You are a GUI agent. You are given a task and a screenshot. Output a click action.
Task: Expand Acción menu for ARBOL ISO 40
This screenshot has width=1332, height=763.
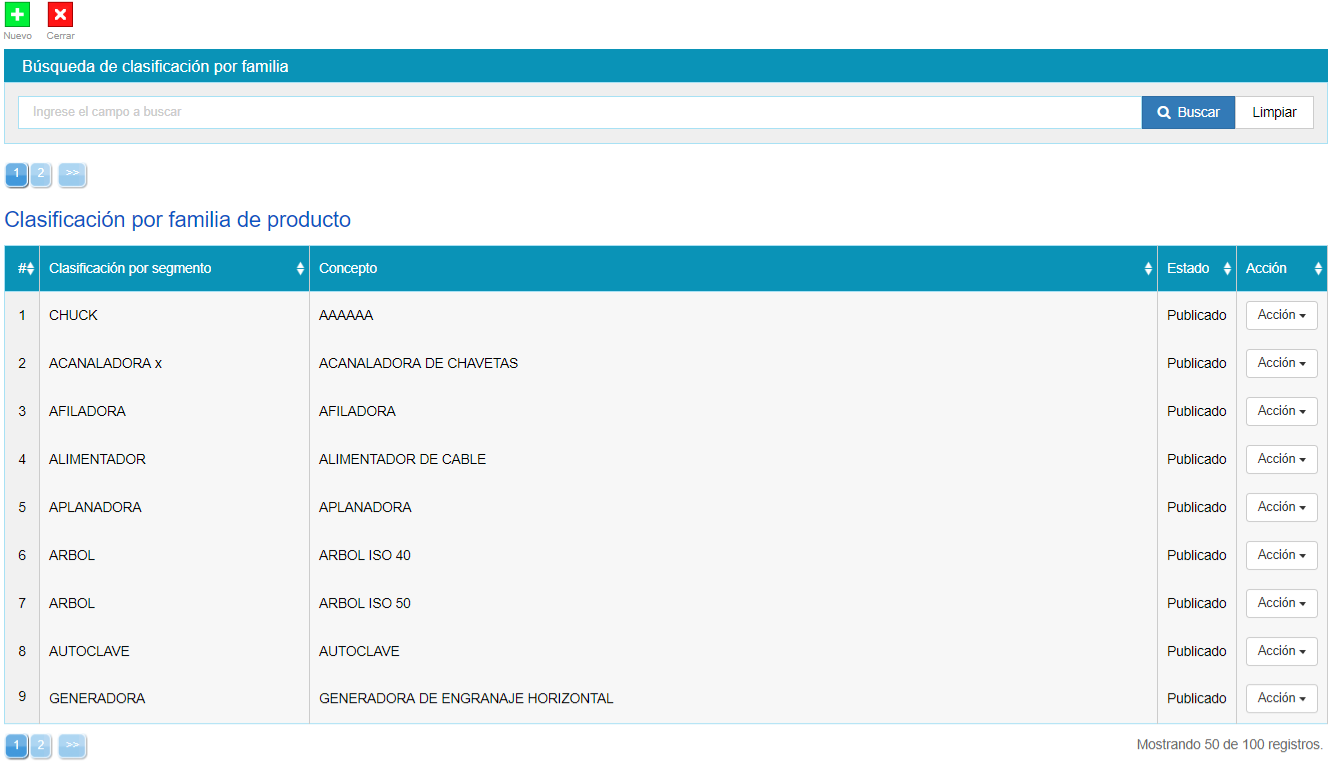tap(1281, 555)
